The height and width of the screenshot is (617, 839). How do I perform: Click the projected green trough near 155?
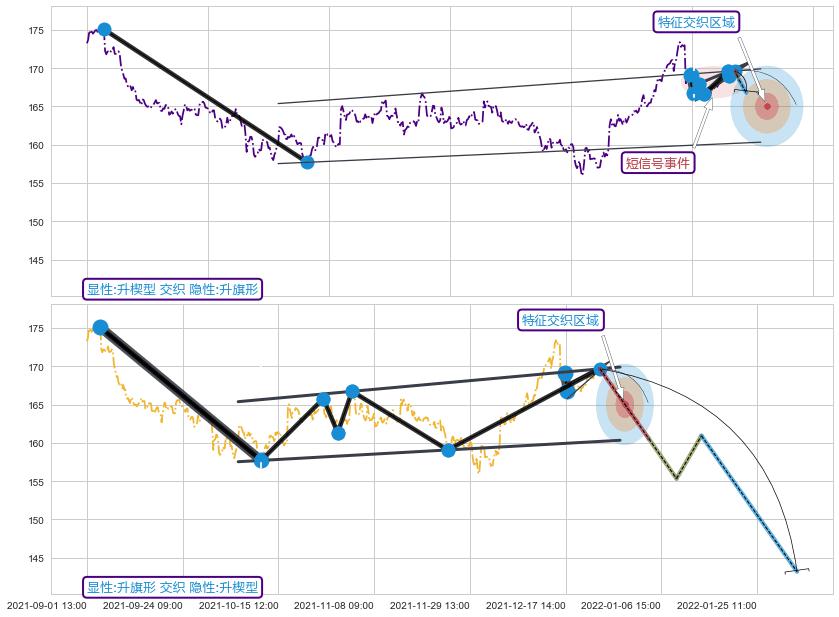point(677,478)
